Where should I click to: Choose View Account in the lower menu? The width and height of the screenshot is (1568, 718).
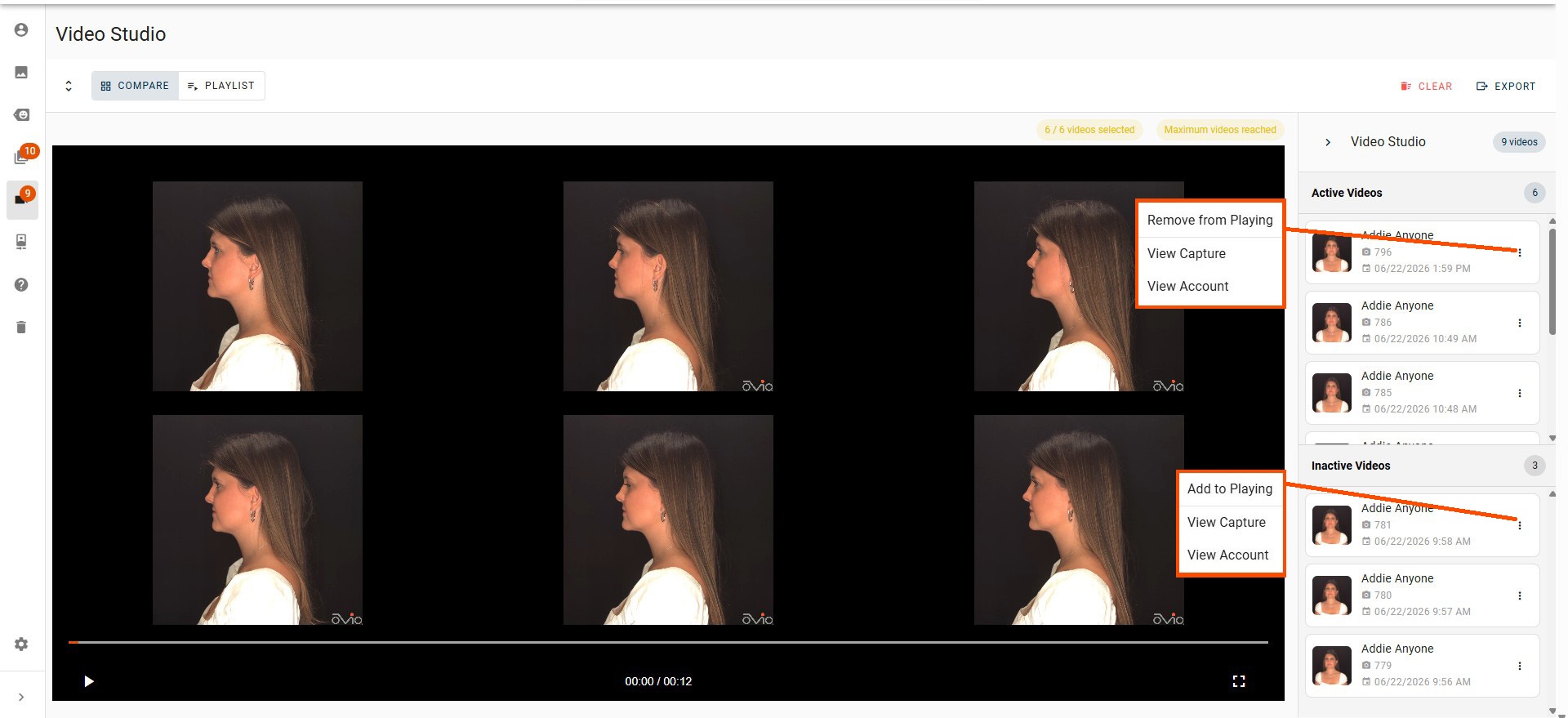1230,555
